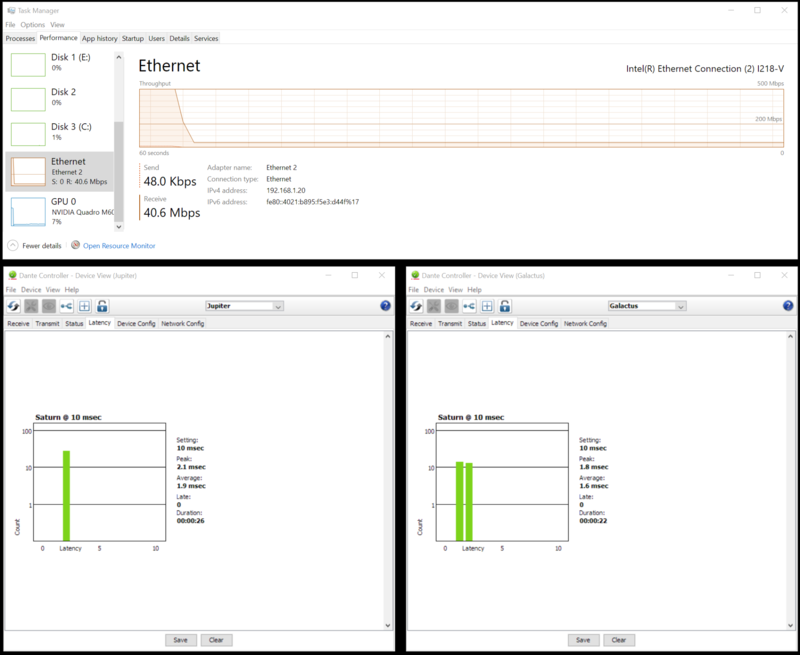The height and width of the screenshot is (655, 800).
Task: Refresh device information in the Jupiter window
Action: pyautogui.click(x=14, y=306)
